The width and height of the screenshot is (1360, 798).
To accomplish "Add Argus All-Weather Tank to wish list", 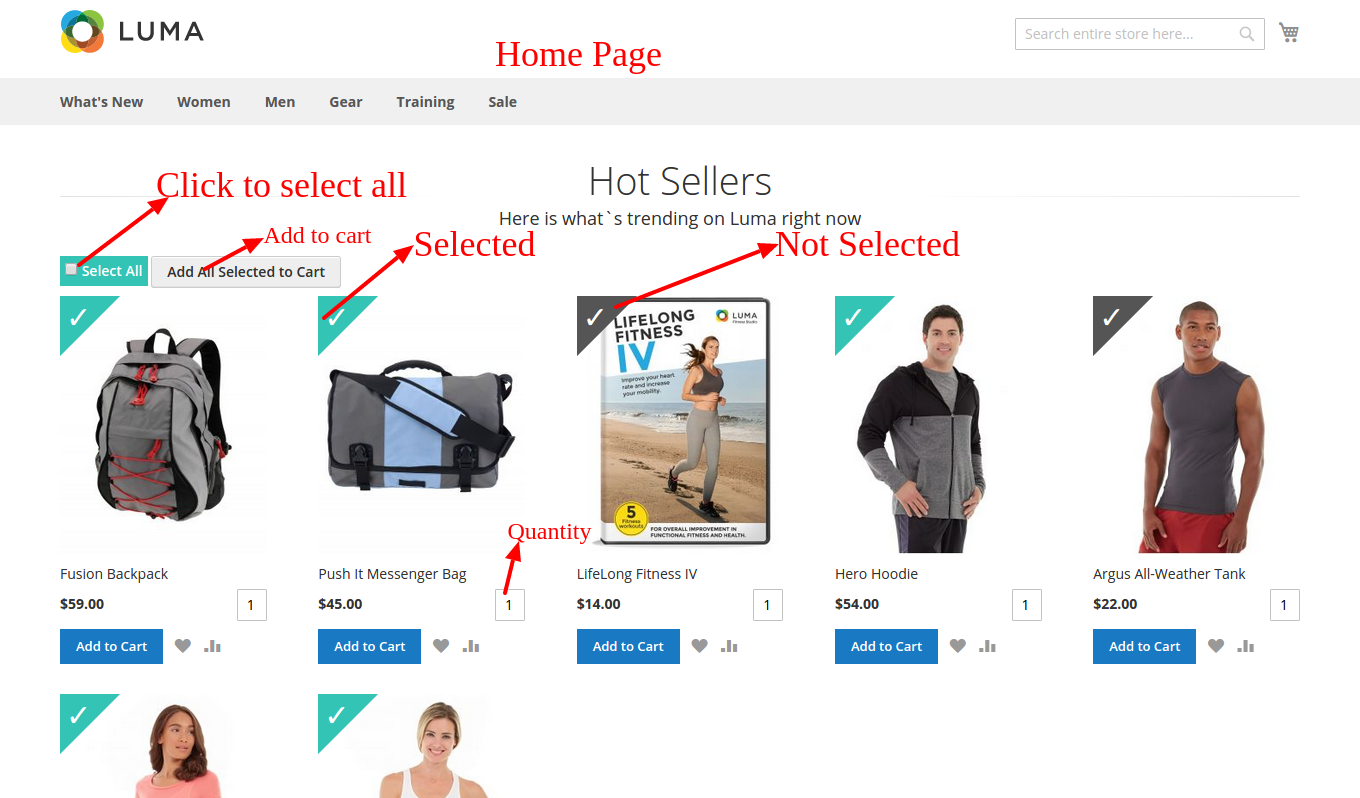I will click(1216, 646).
